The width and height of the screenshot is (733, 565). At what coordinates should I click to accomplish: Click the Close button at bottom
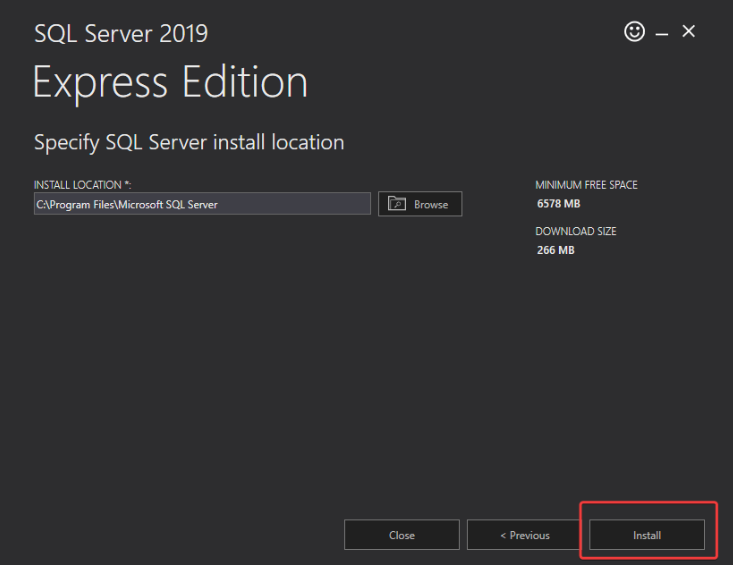pyautogui.click(x=402, y=535)
